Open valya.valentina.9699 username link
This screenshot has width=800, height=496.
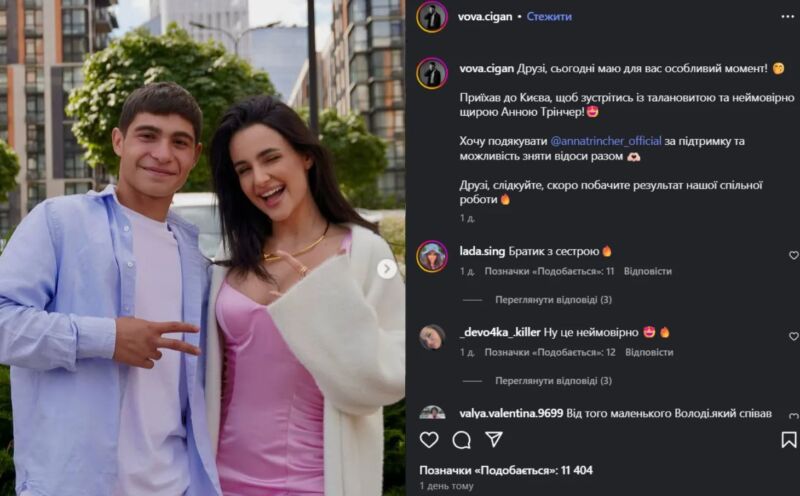[x=511, y=413]
